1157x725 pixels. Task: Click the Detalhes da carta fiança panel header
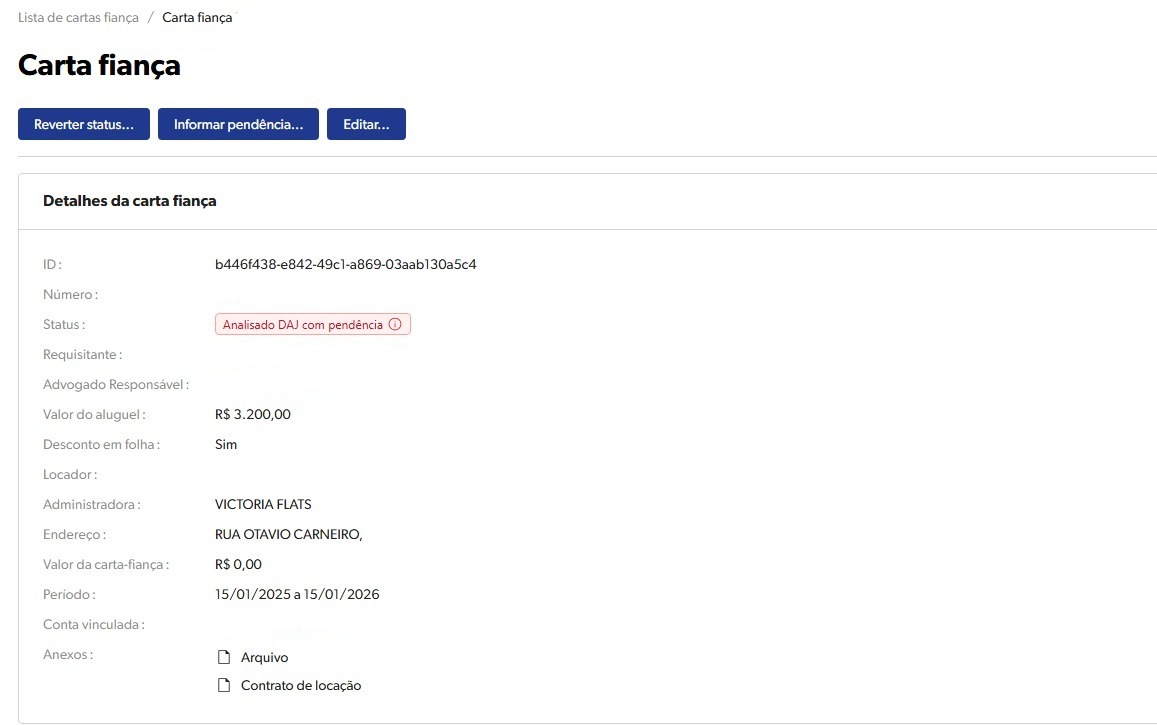point(130,201)
